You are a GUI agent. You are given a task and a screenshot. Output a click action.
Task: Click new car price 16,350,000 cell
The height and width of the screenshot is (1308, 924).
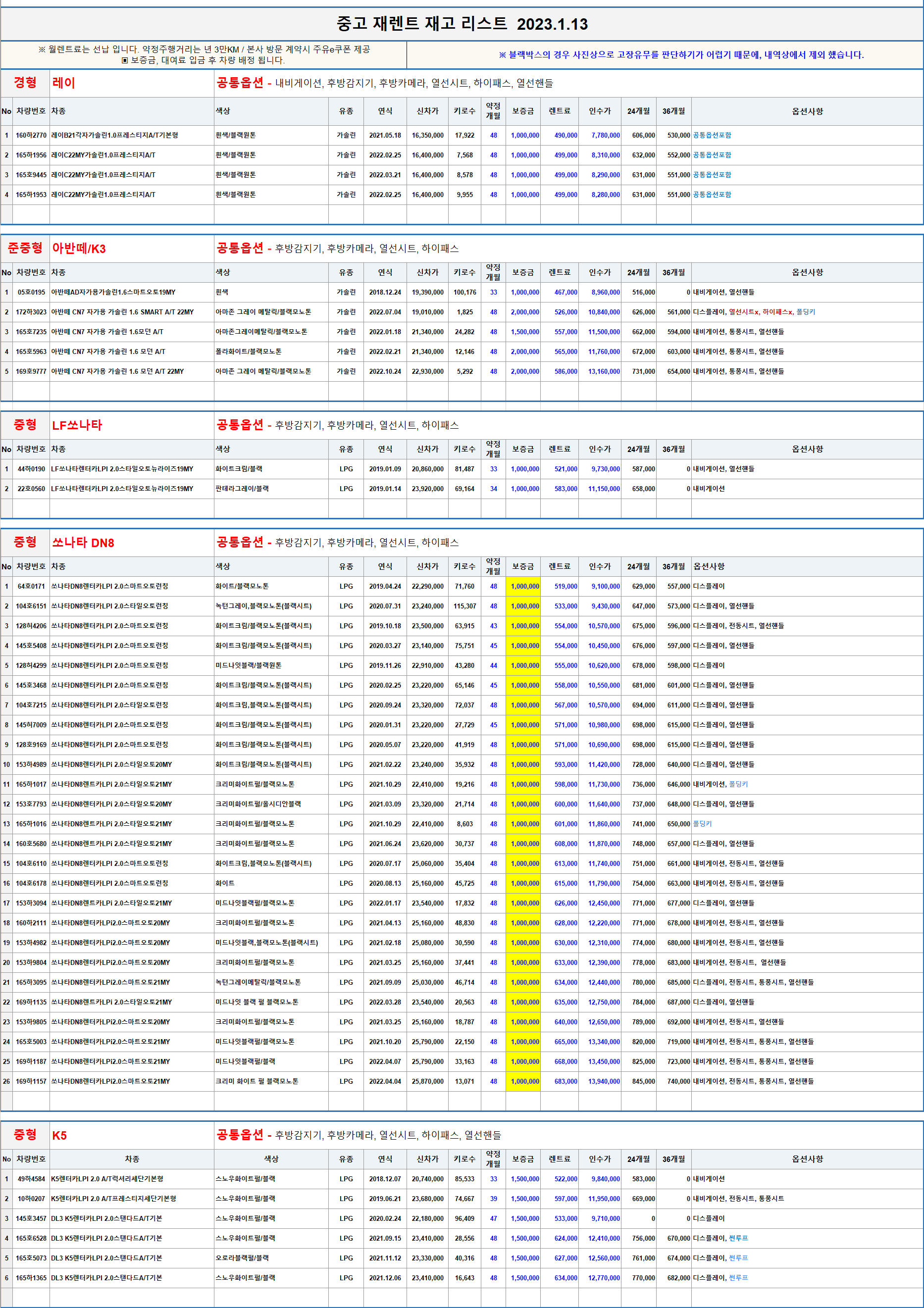(x=428, y=136)
